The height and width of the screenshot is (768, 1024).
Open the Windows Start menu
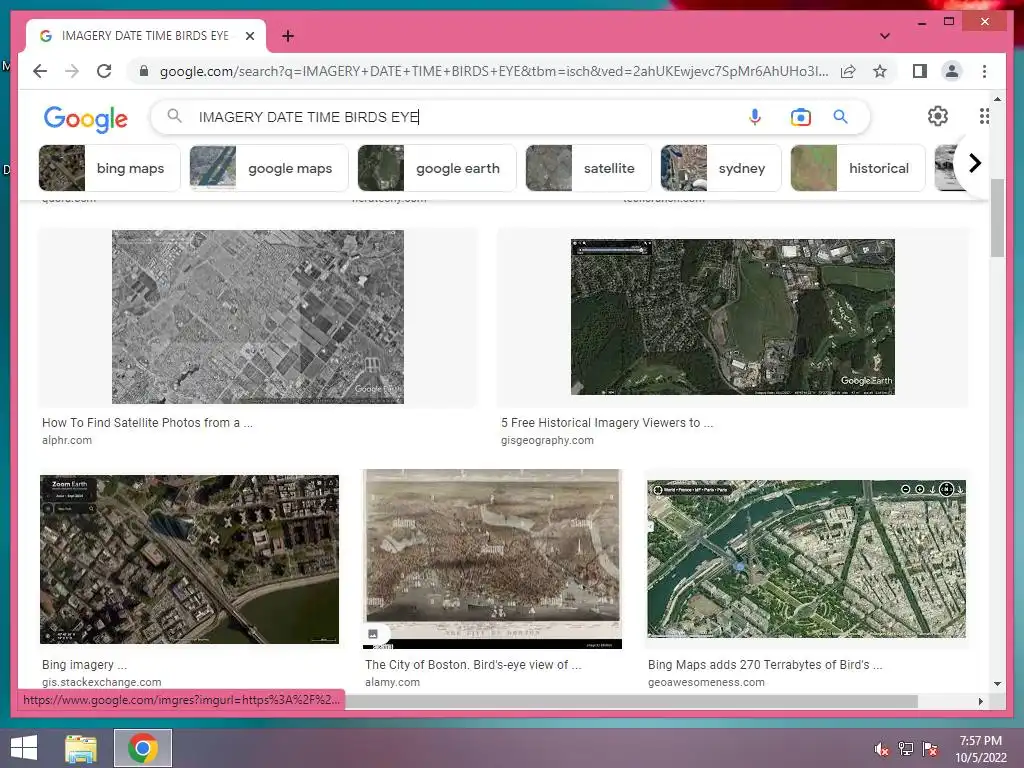(x=24, y=748)
